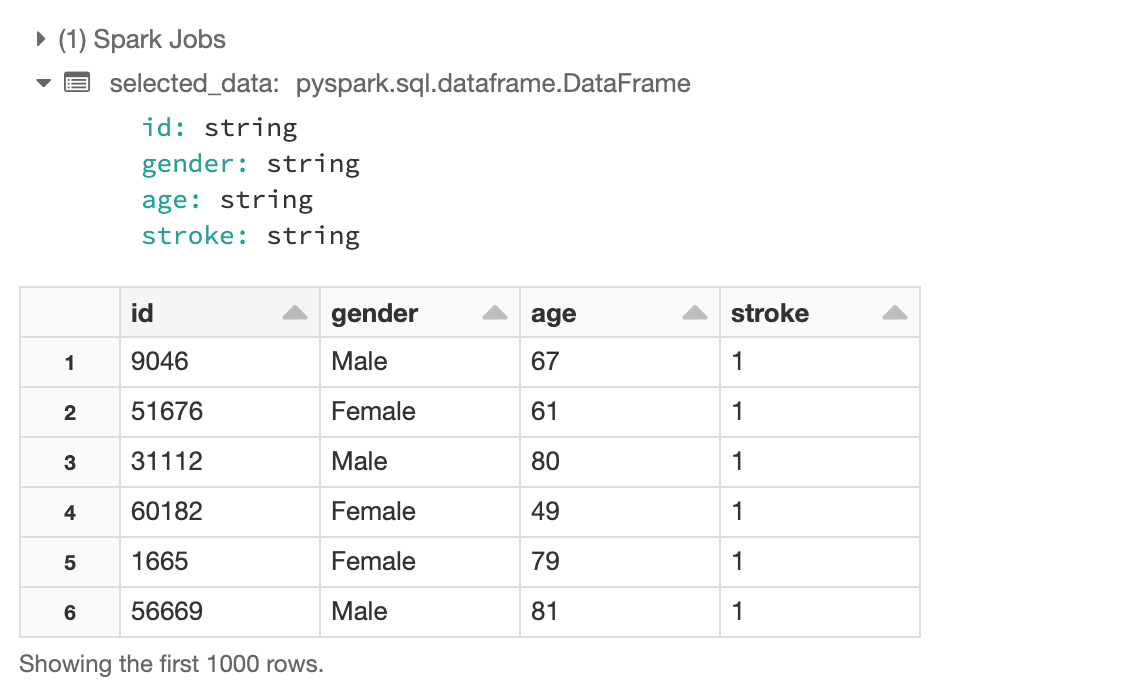Select the row numbered 3
The image size is (1127, 684).
tap(68, 462)
